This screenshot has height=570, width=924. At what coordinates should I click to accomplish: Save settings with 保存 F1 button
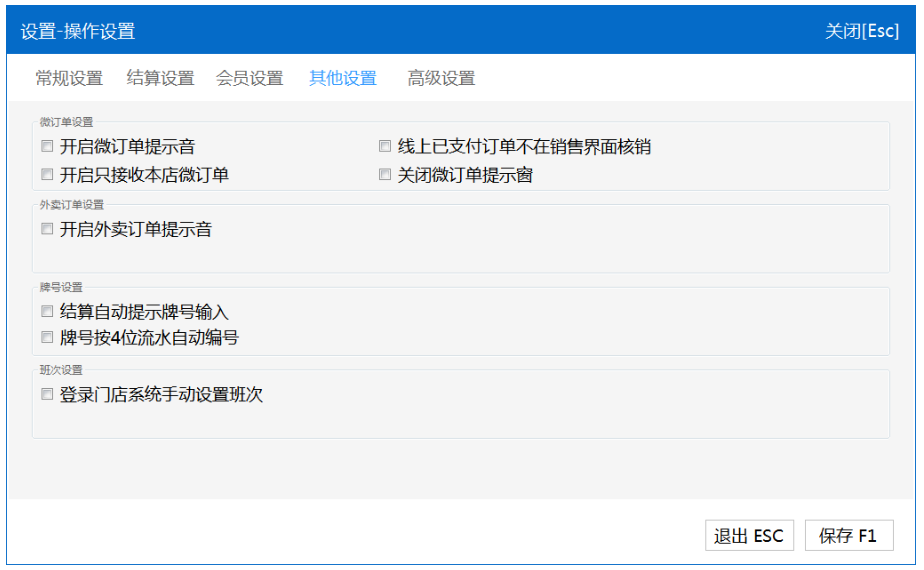(849, 535)
